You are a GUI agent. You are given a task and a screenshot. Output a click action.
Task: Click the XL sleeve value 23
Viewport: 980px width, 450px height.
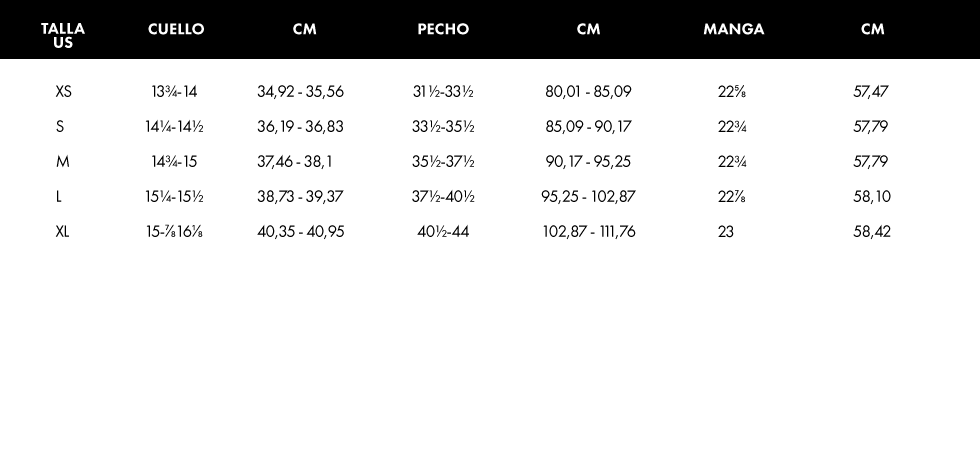tap(726, 232)
